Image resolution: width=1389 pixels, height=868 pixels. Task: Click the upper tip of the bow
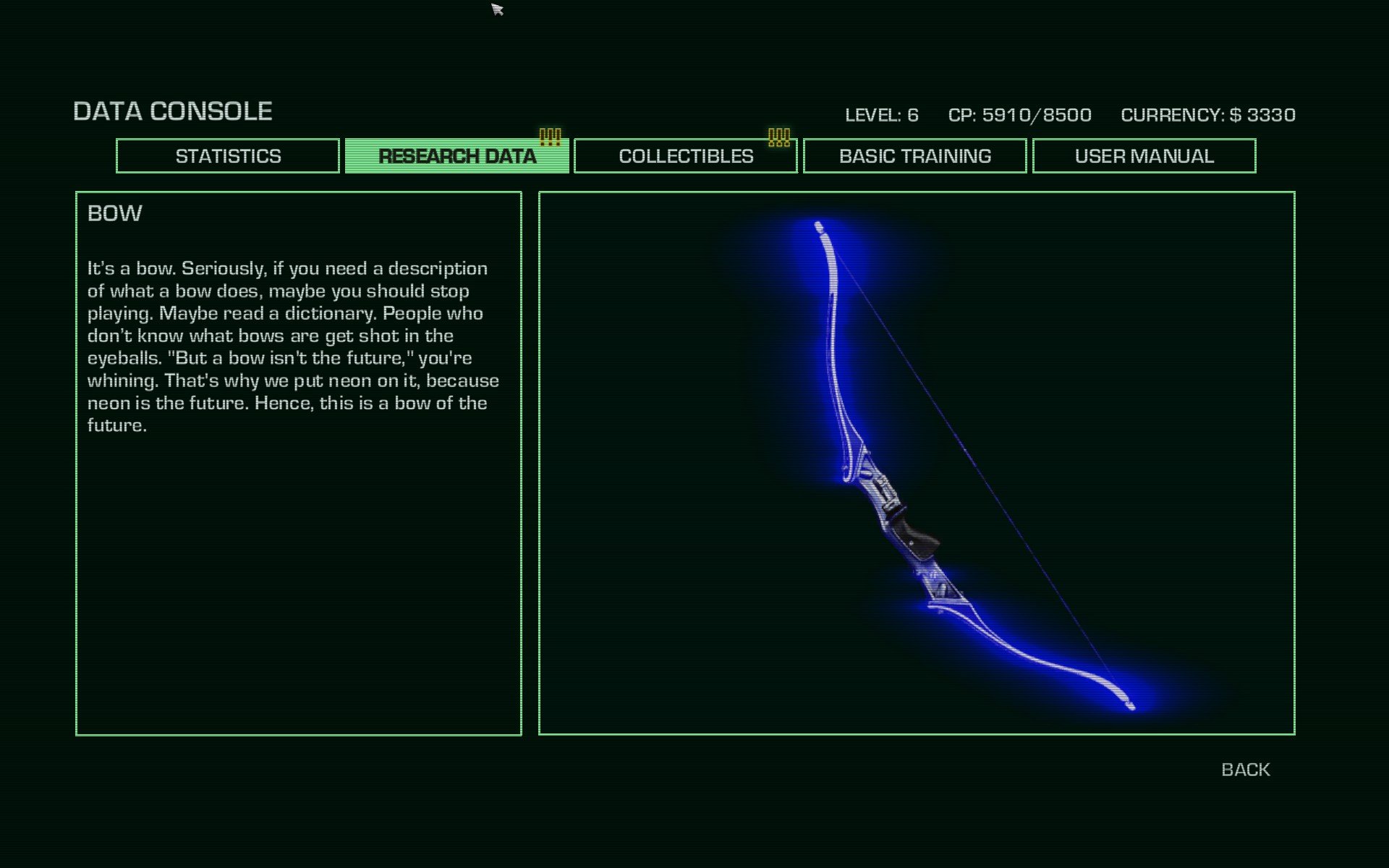819,227
